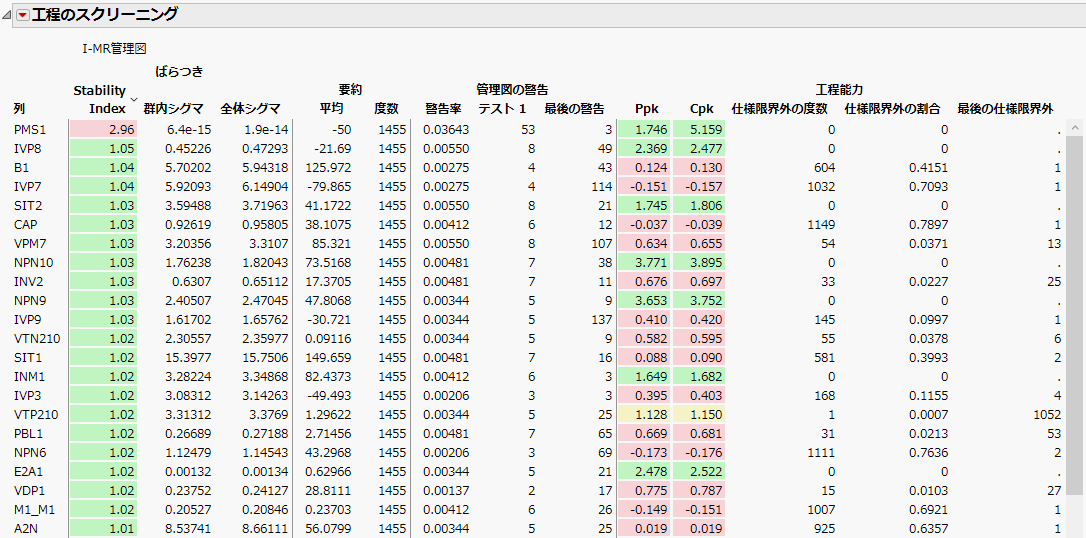
Task: Click the scrollbar up arrow
Action: point(1076,128)
